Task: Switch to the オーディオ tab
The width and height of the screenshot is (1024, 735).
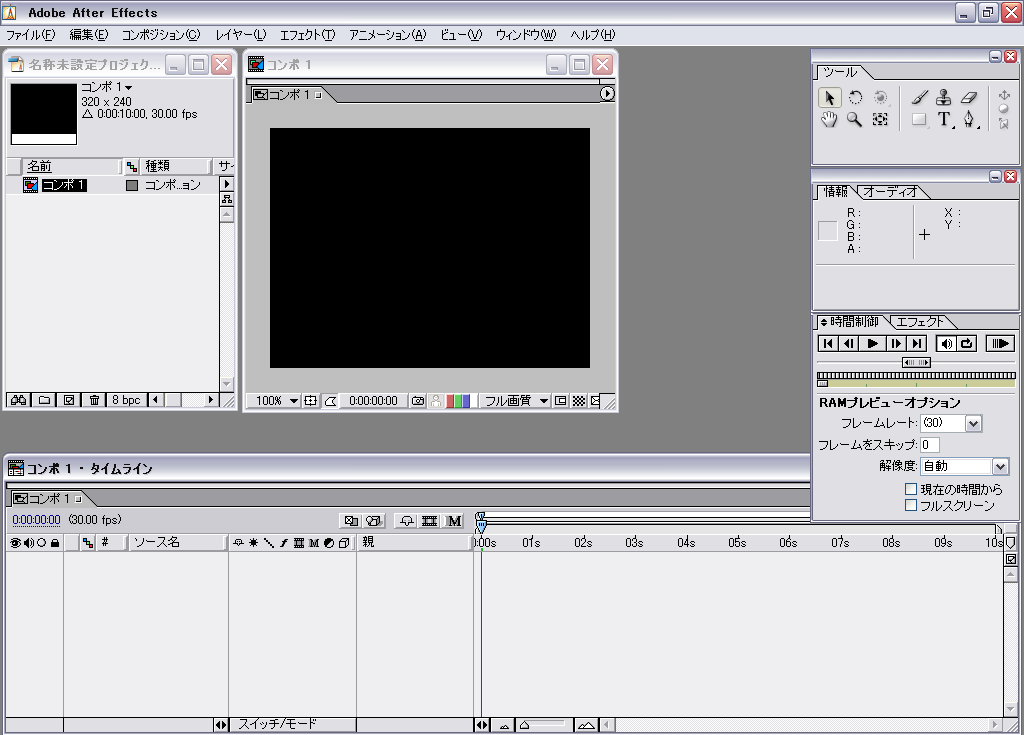Action: click(889, 191)
